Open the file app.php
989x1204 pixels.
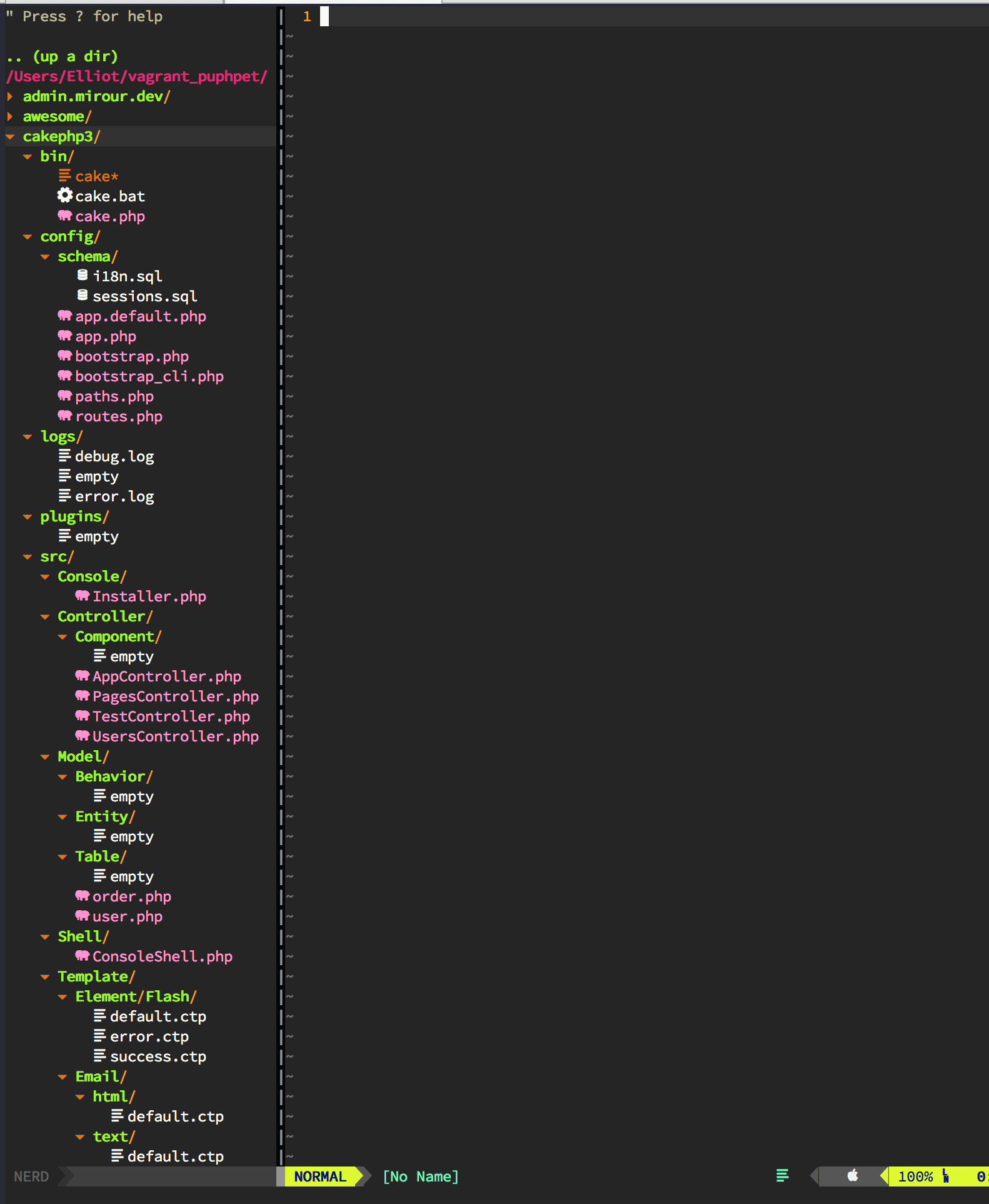coord(106,336)
